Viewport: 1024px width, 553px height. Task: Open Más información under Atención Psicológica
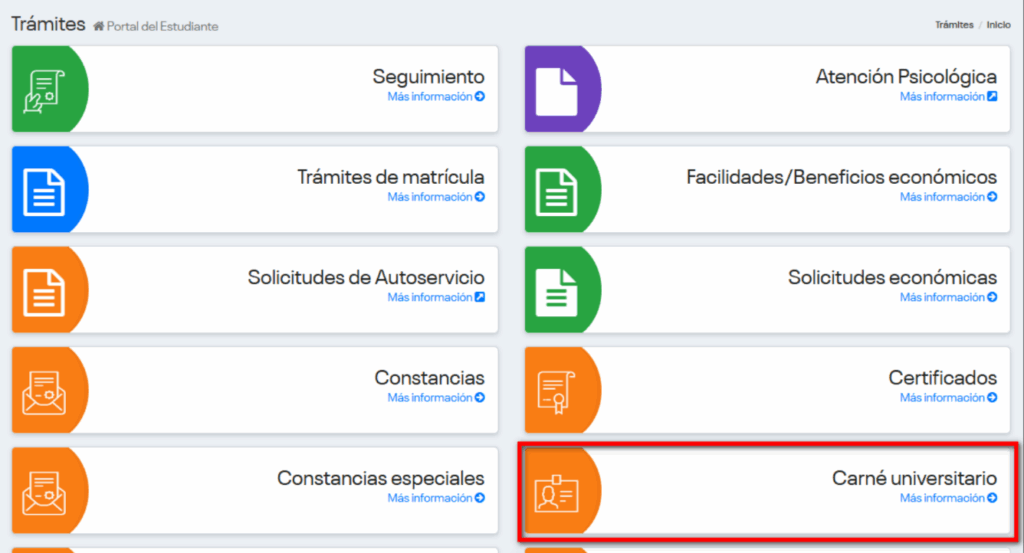948,97
